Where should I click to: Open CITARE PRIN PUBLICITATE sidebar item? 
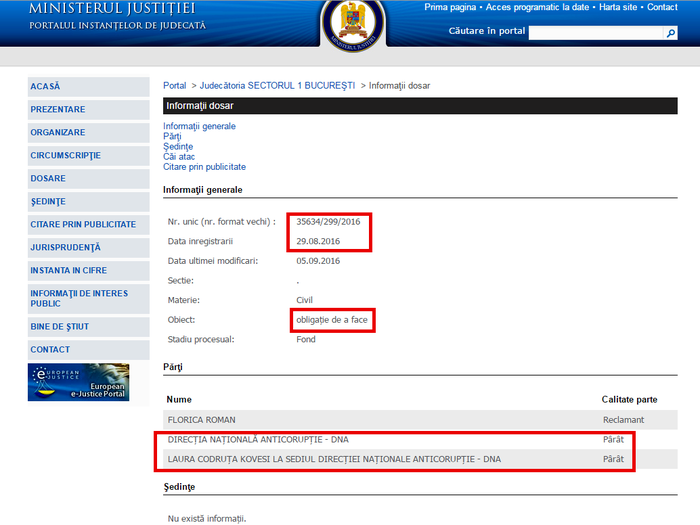point(88,225)
